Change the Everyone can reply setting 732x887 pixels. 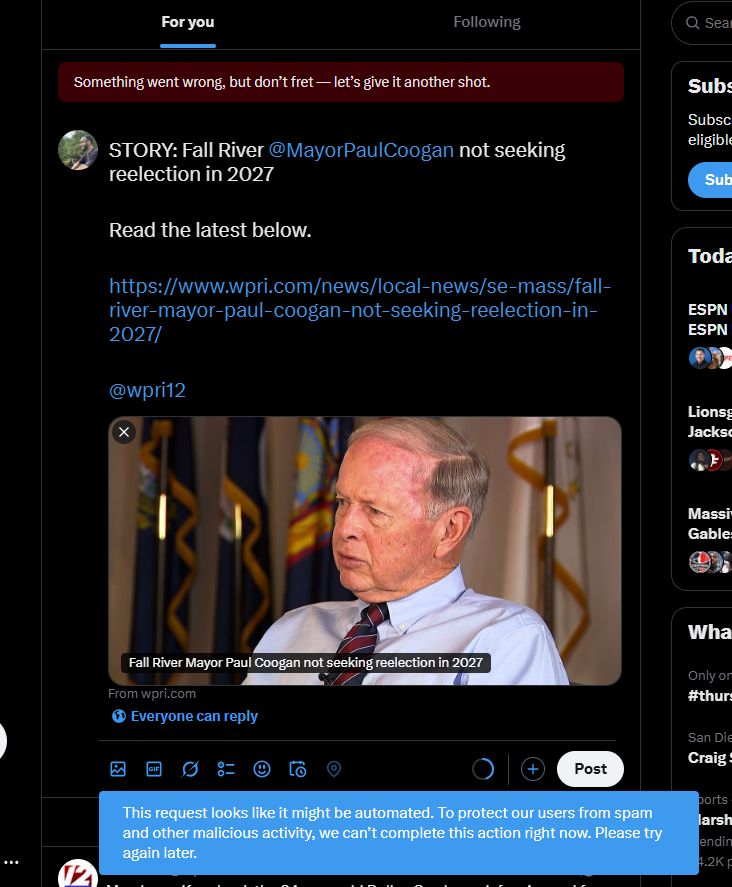pyautogui.click(x=184, y=716)
